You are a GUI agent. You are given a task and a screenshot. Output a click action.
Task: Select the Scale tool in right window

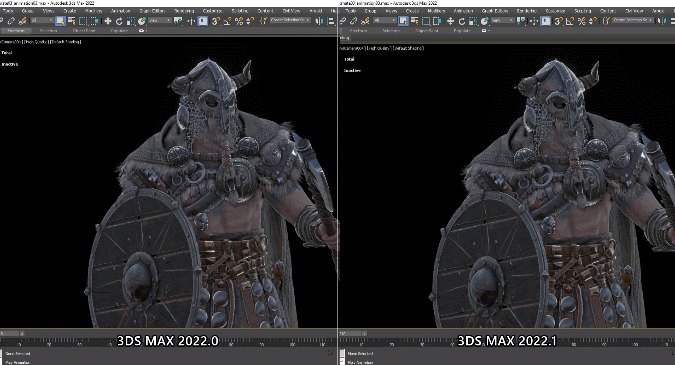[x=473, y=21]
